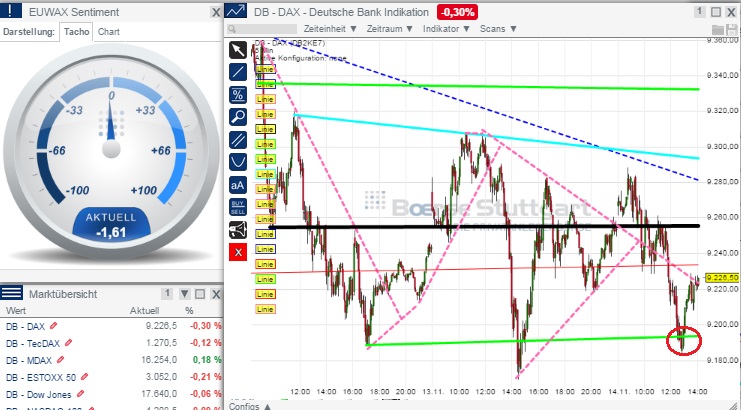Select the curve arc drawing tool
741x410 pixels.
(238, 162)
